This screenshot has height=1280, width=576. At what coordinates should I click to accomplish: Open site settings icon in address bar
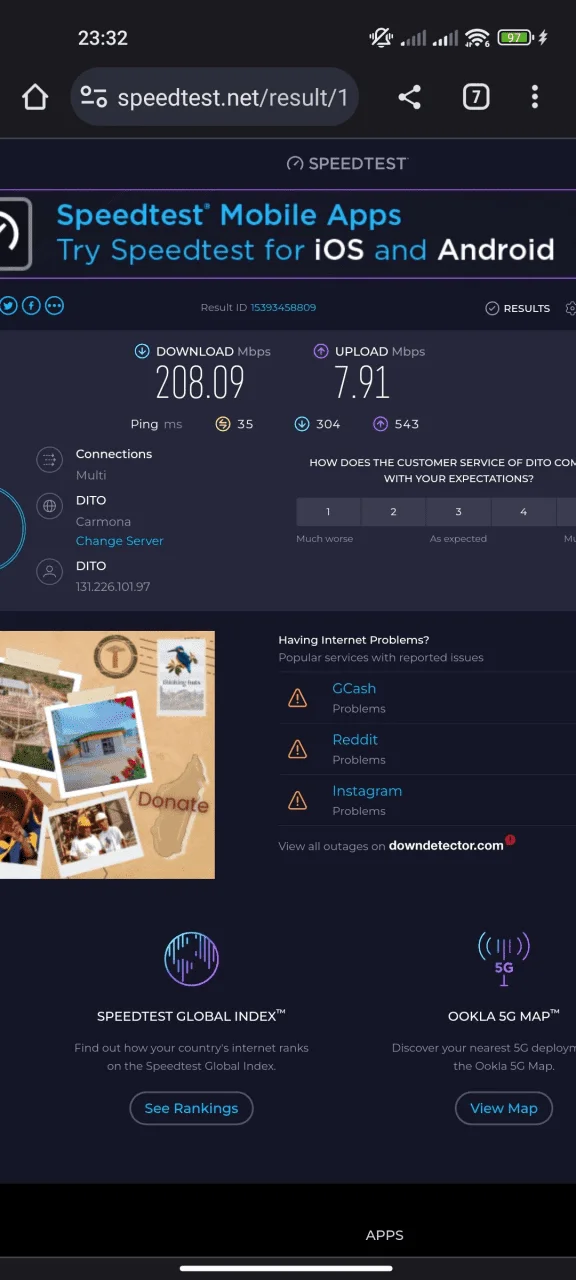click(94, 97)
